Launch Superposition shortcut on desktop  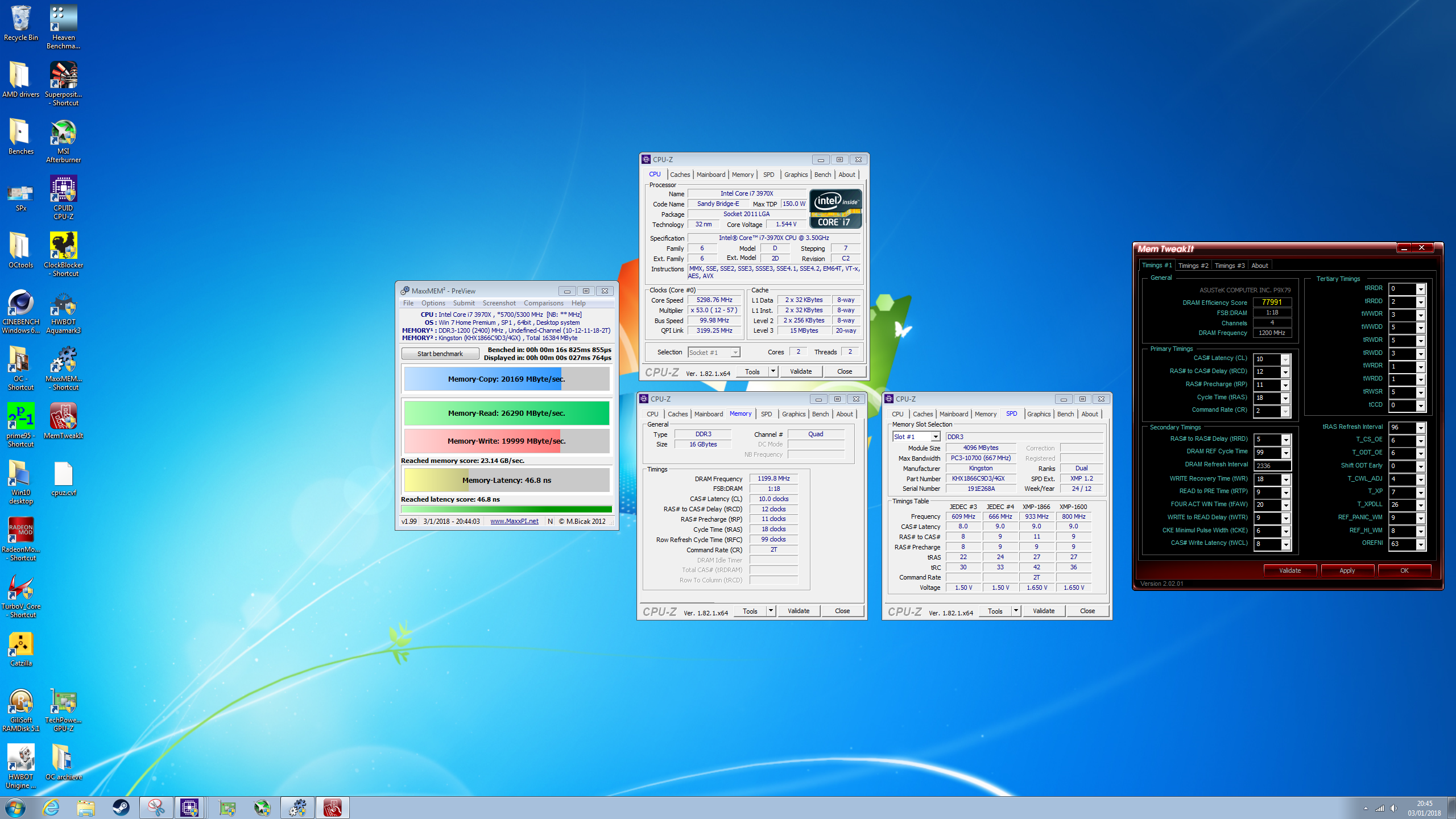pos(63,84)
